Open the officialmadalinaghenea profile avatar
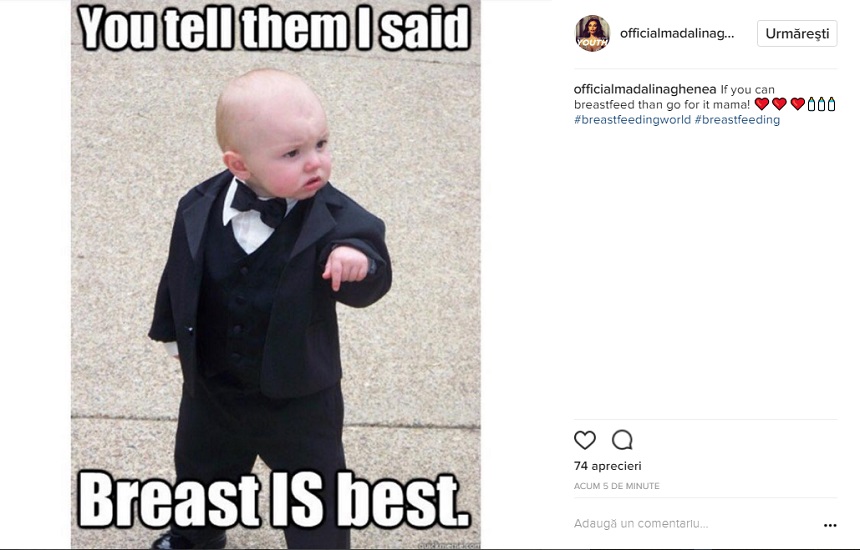The width and height of the screenshot is (860, 550). click(x=592, y=33)
